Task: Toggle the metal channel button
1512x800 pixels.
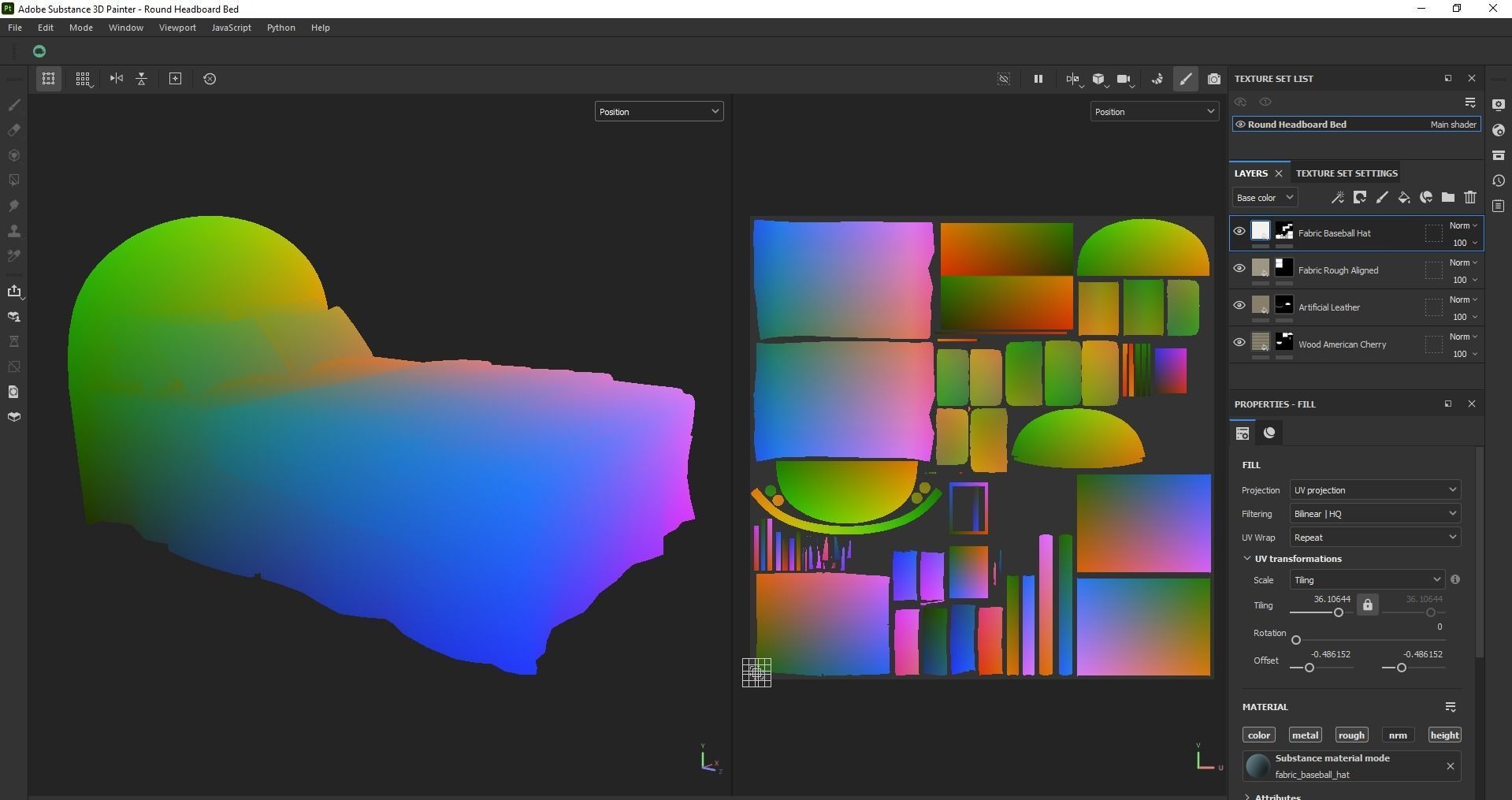Action: [x=1305, y=735]
